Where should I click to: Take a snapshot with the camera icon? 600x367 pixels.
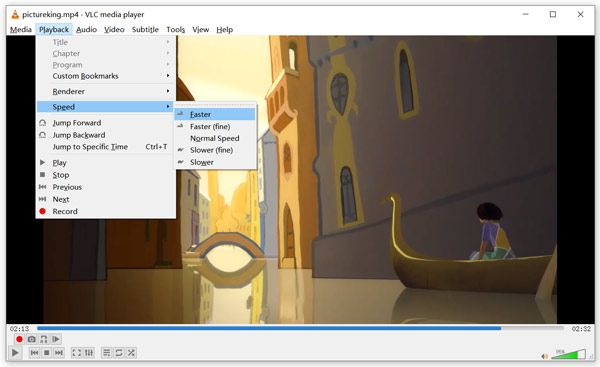click(32, 339)
